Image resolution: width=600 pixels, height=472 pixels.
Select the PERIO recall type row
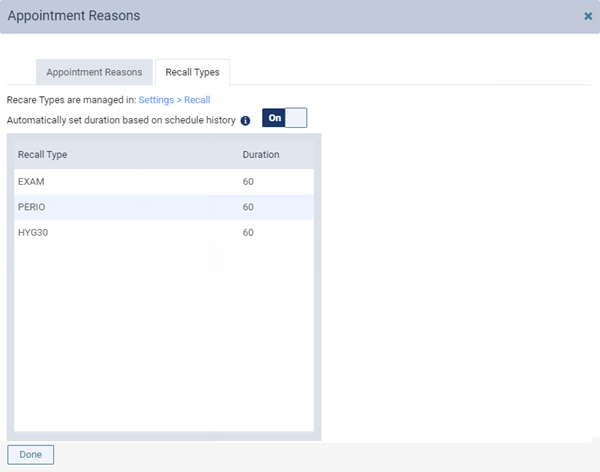pos(164,207)
